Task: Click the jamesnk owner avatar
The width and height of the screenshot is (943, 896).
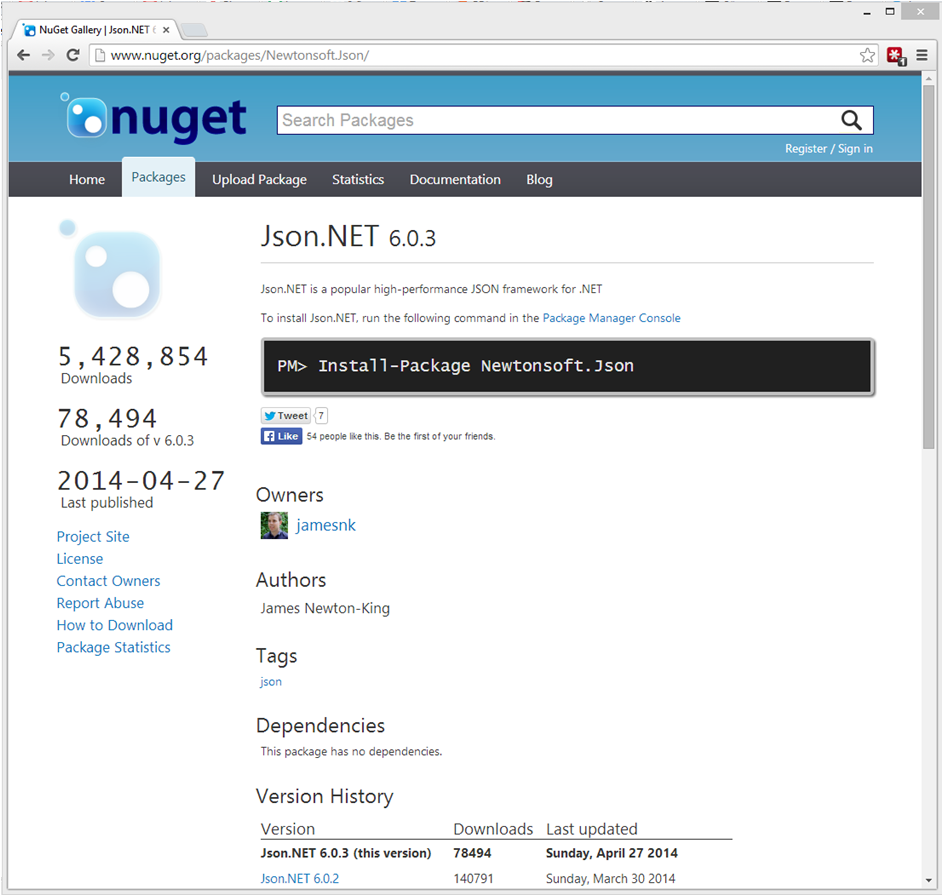Action: pyautogui.click(x=274, y=525)
